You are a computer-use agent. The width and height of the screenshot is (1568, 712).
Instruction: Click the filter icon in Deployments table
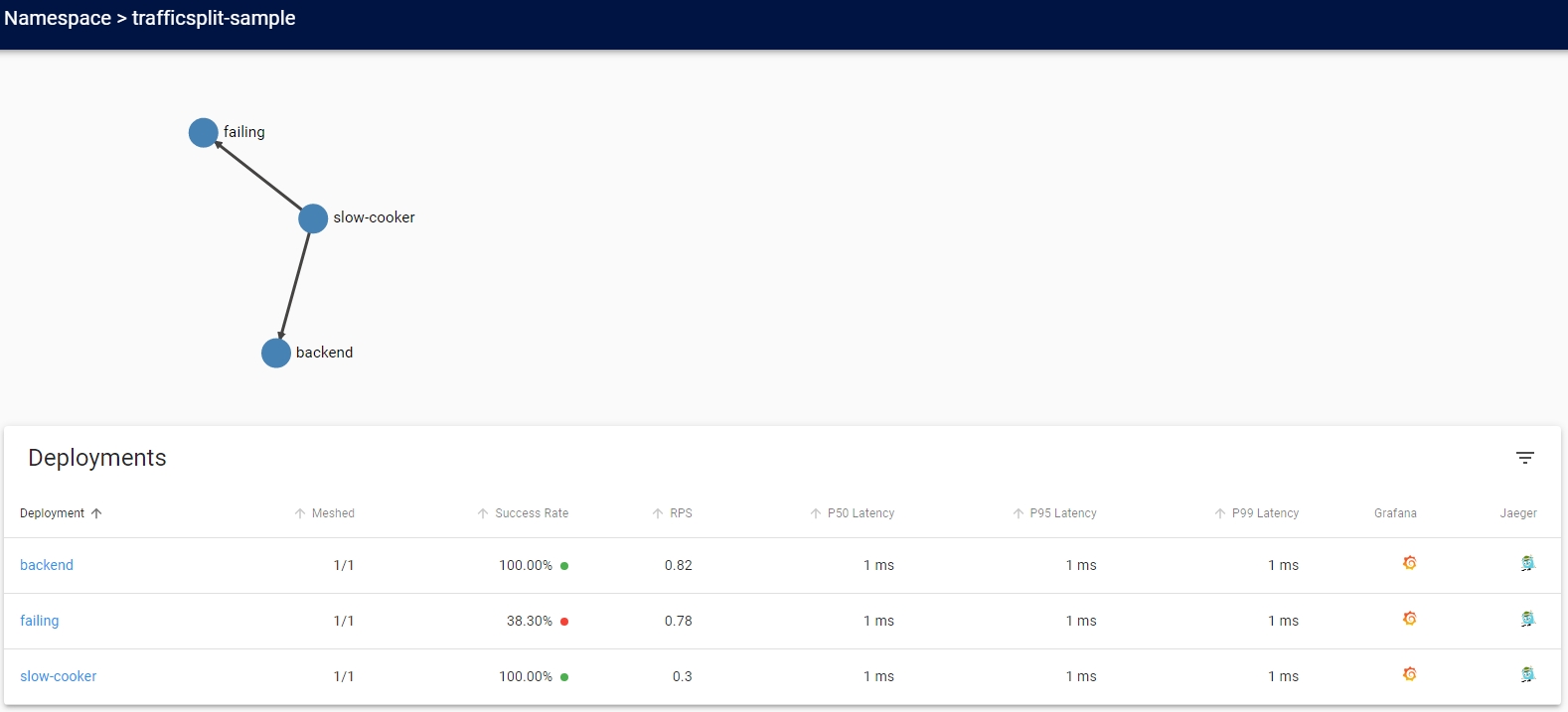pyautogui.click(x=1524, y=458)
